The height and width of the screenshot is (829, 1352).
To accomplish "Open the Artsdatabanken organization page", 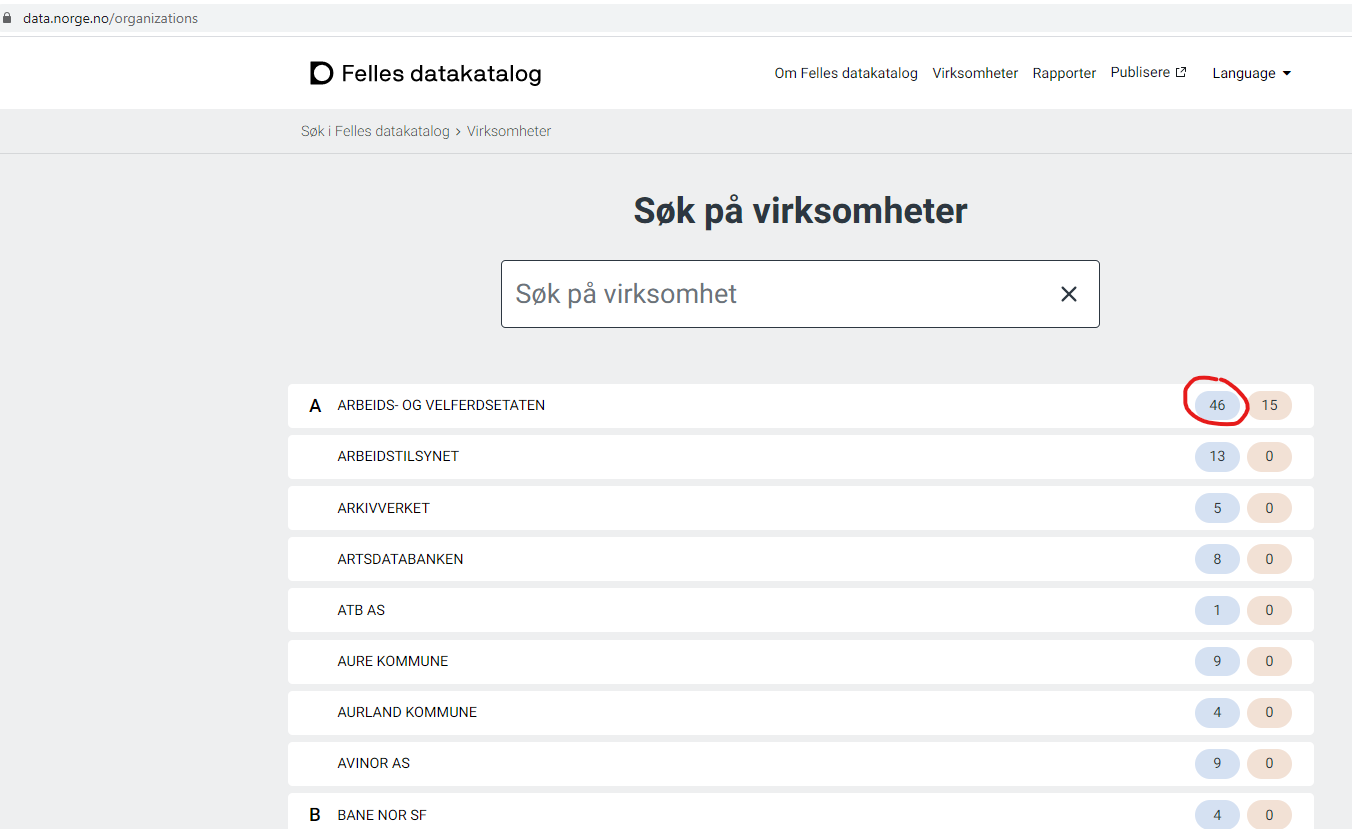I will pyautogui.click(x=400, y=558).
